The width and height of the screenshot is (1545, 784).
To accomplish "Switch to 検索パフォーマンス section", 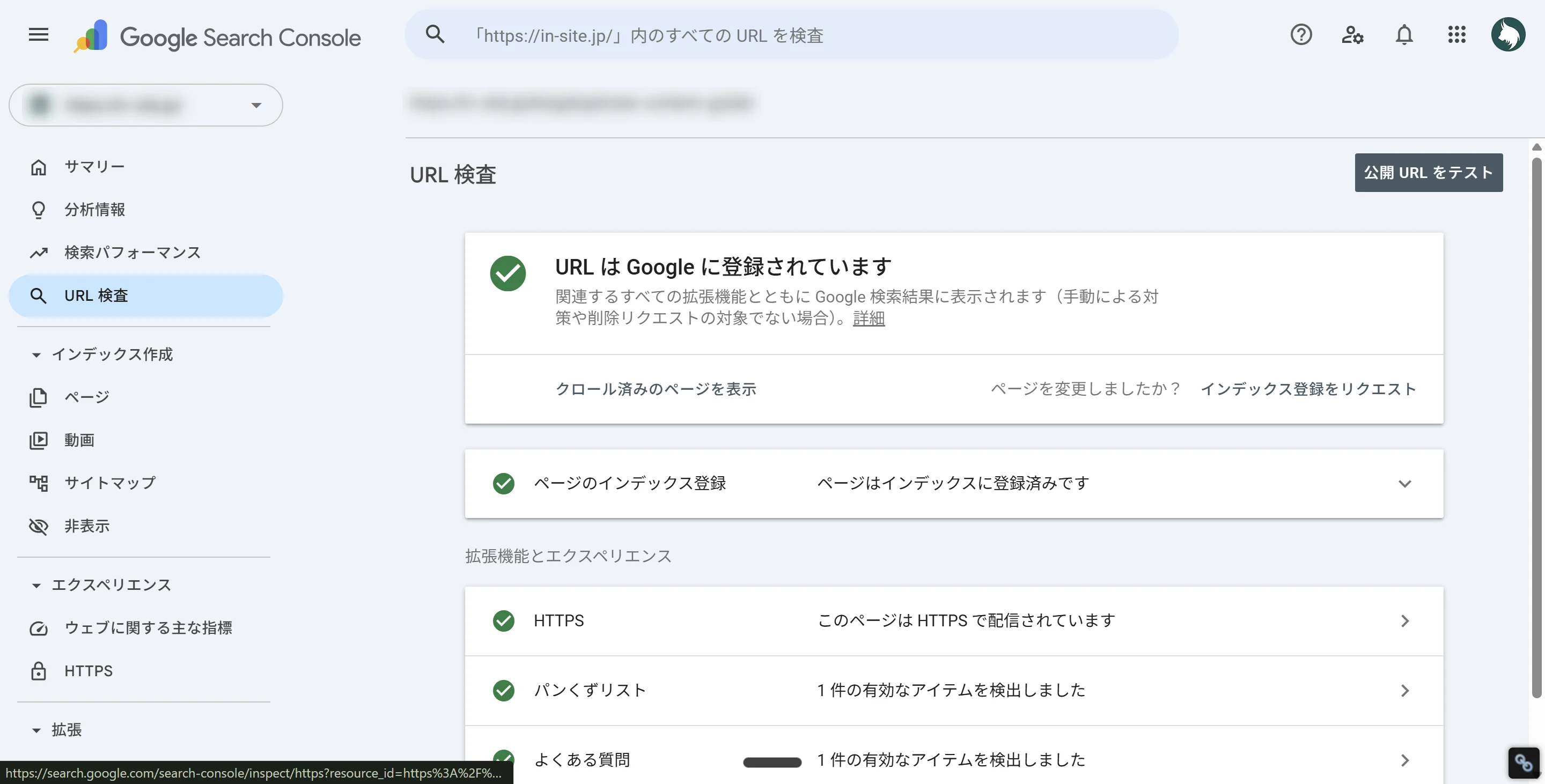I will (x=132, y=253).
